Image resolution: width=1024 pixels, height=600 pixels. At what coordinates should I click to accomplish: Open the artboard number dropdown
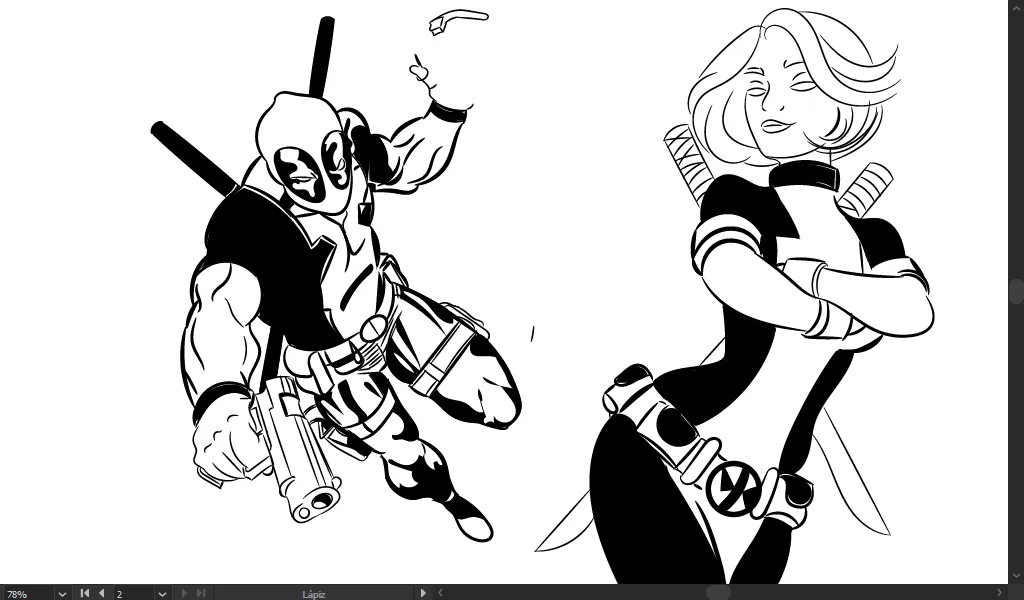point(163,594)
